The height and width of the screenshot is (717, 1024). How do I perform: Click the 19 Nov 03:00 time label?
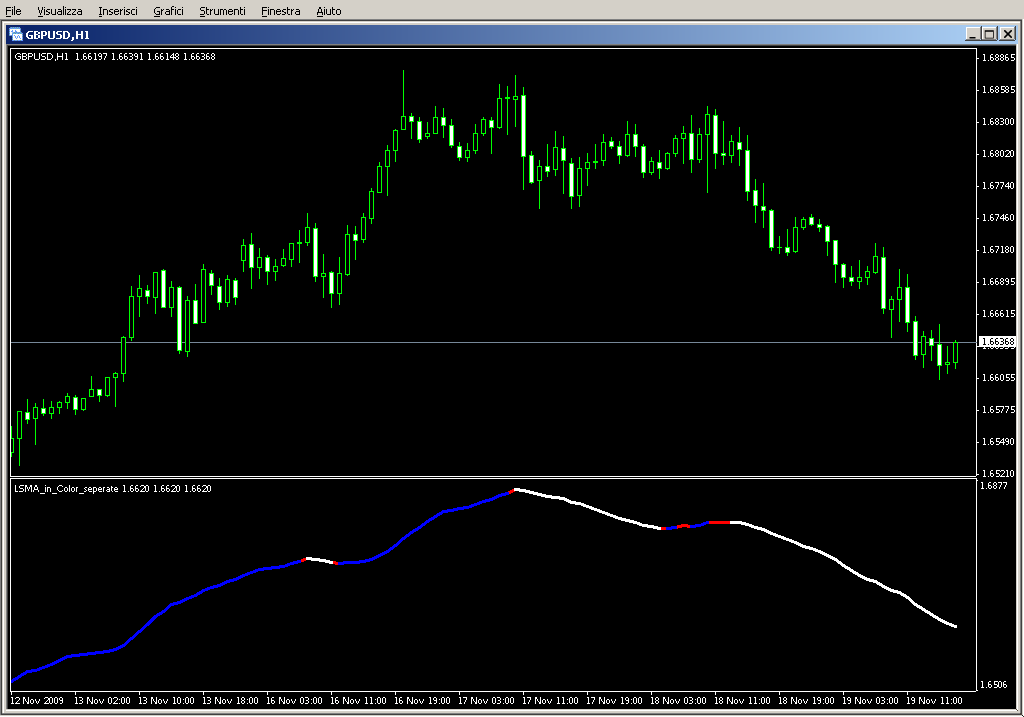[x=870, y=701]
